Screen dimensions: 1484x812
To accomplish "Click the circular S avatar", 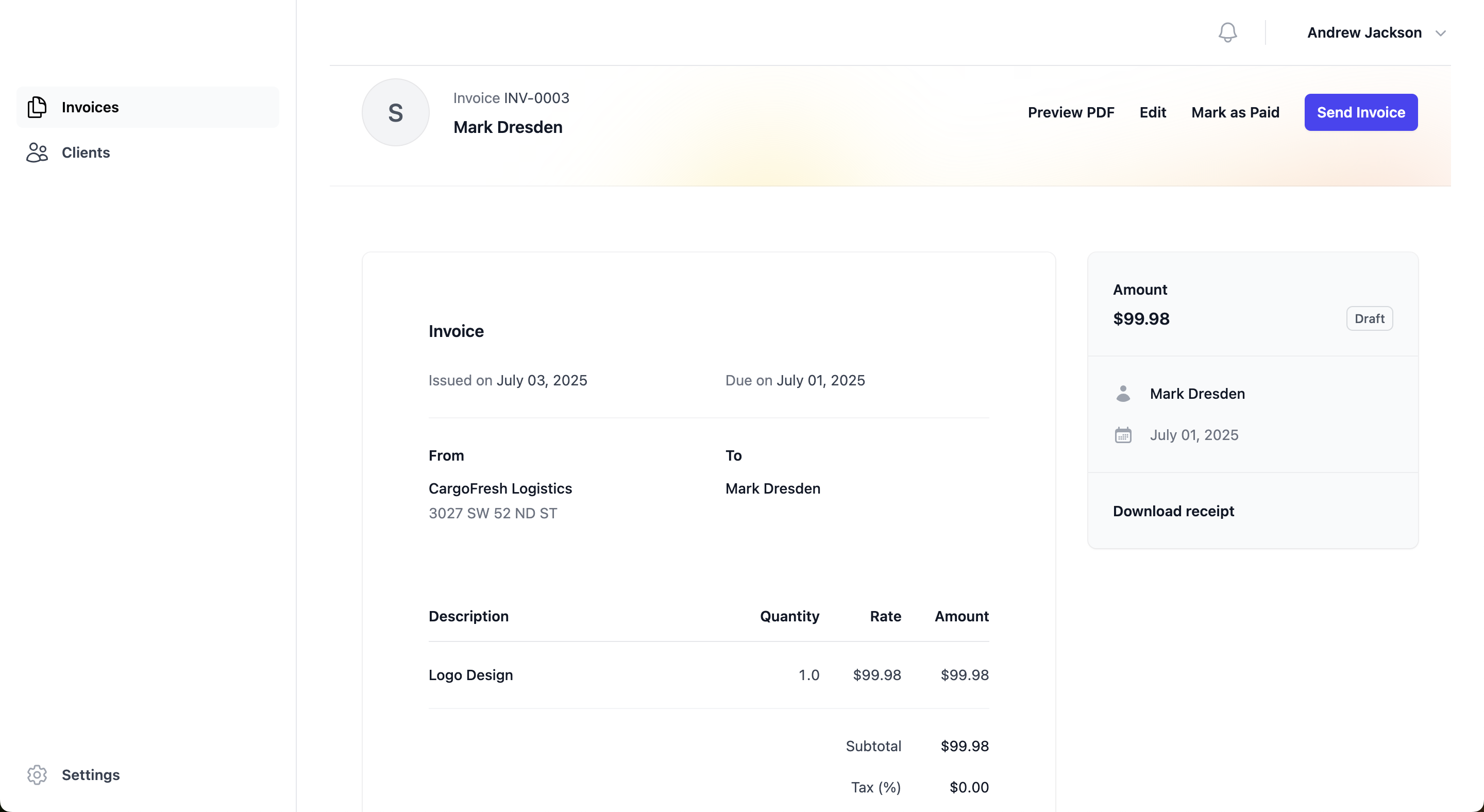I will 395,112.
